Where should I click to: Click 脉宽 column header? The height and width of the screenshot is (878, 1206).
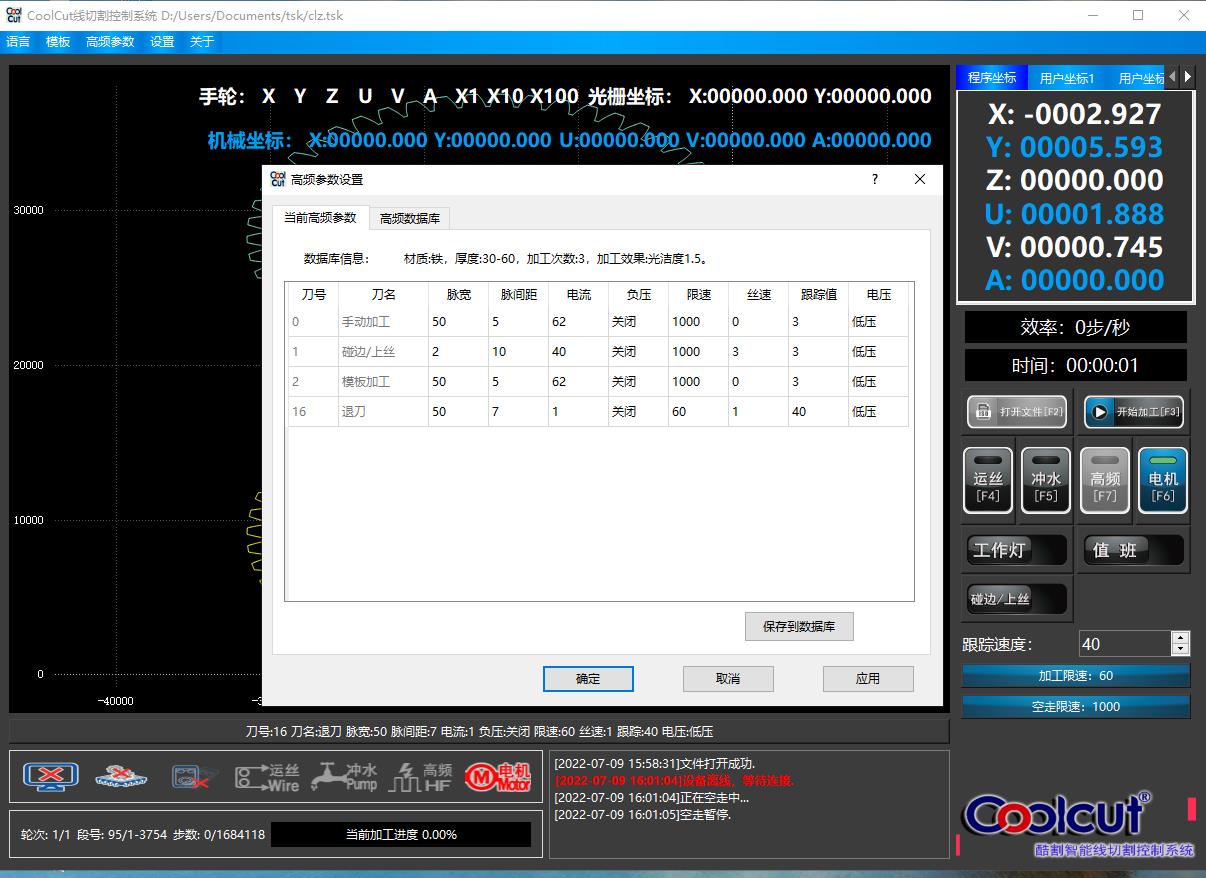(x=458, y=295)
